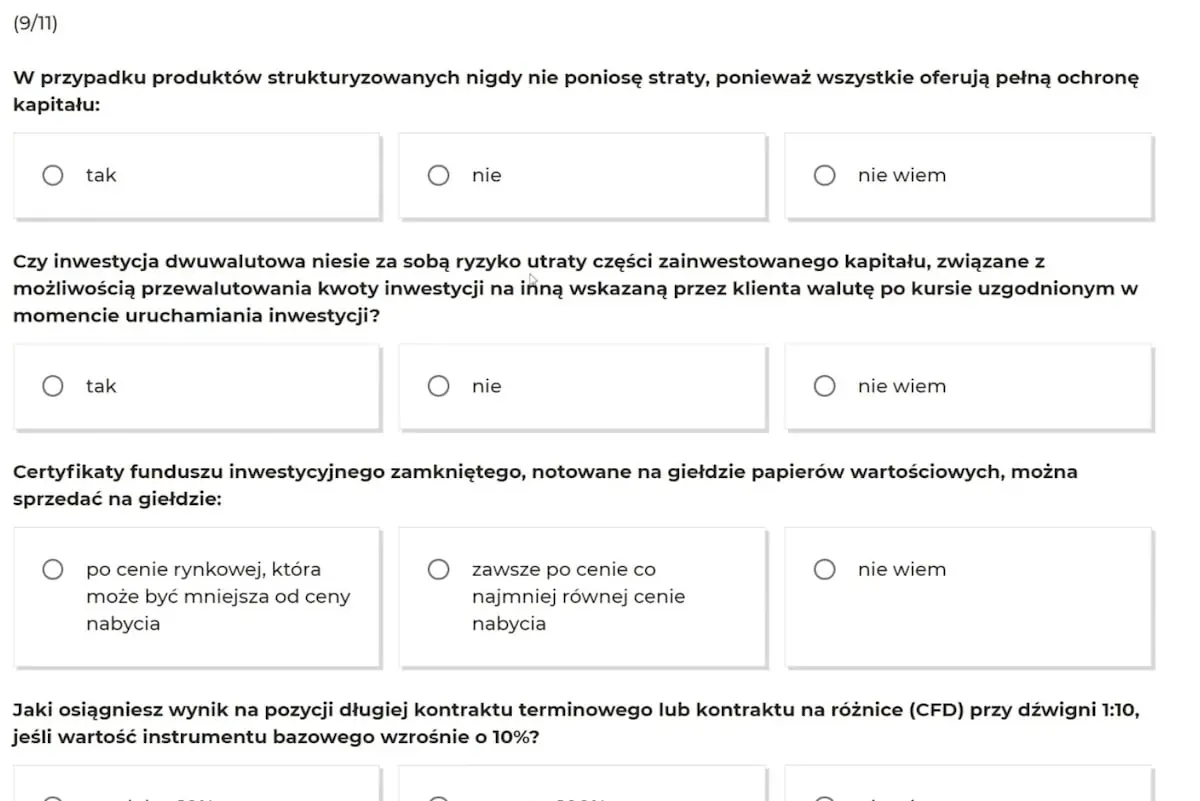Select 'tak' for the dual-currency investment question
Image resolution: width=1200 pixels, height=801 pixels.
53,386
